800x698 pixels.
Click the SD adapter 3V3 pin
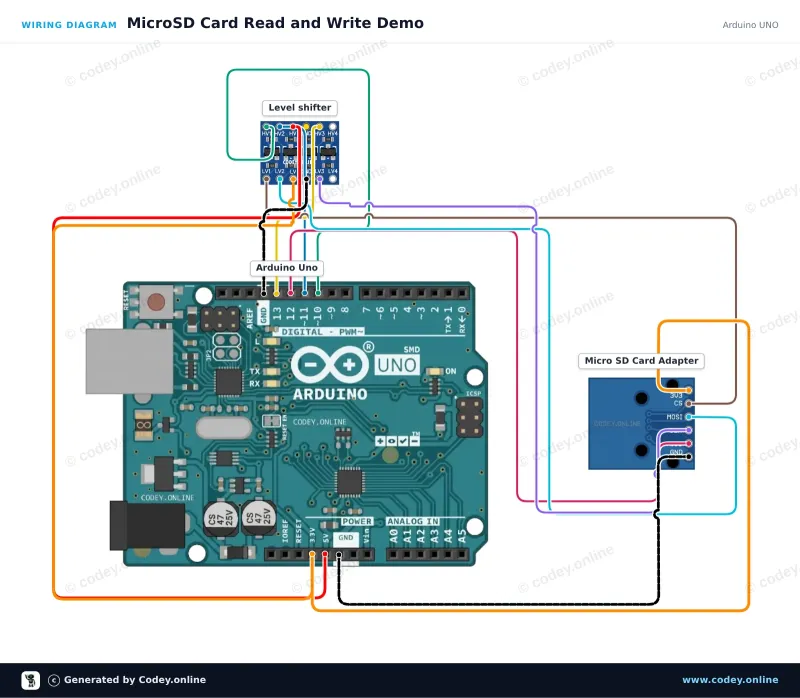click(689, 390)
